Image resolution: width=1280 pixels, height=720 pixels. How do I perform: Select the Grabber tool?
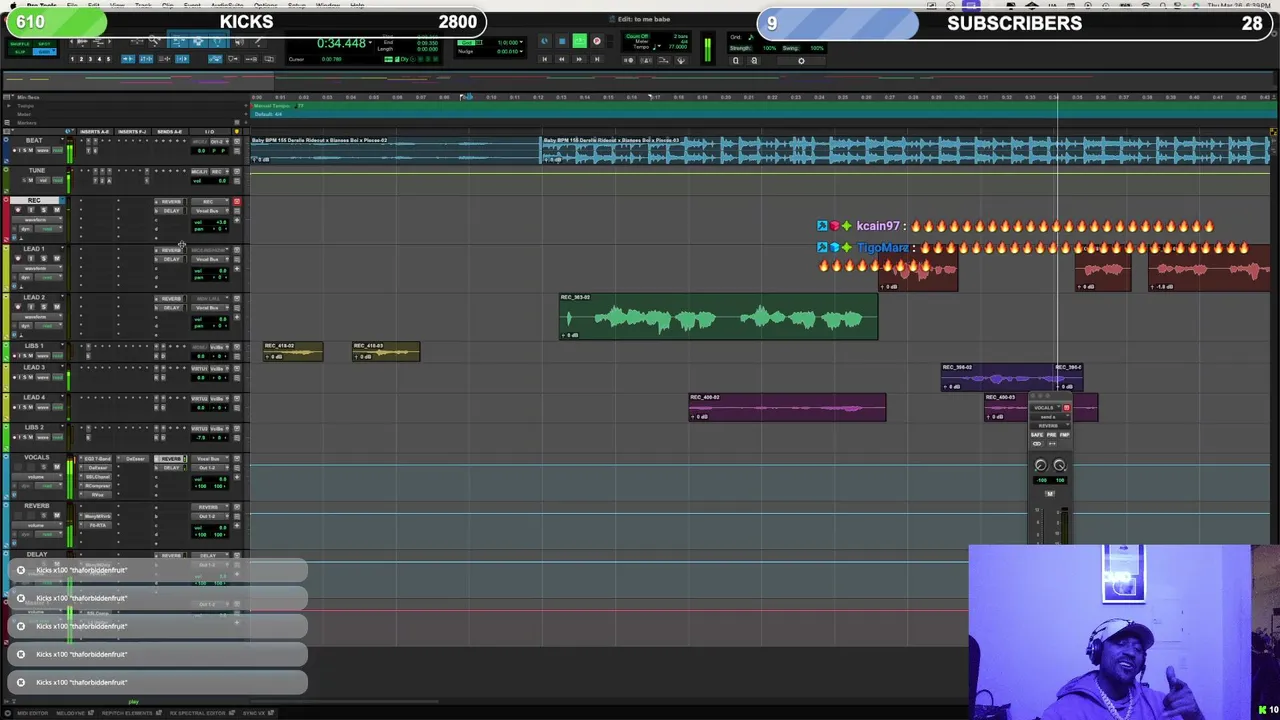[218, 42]
